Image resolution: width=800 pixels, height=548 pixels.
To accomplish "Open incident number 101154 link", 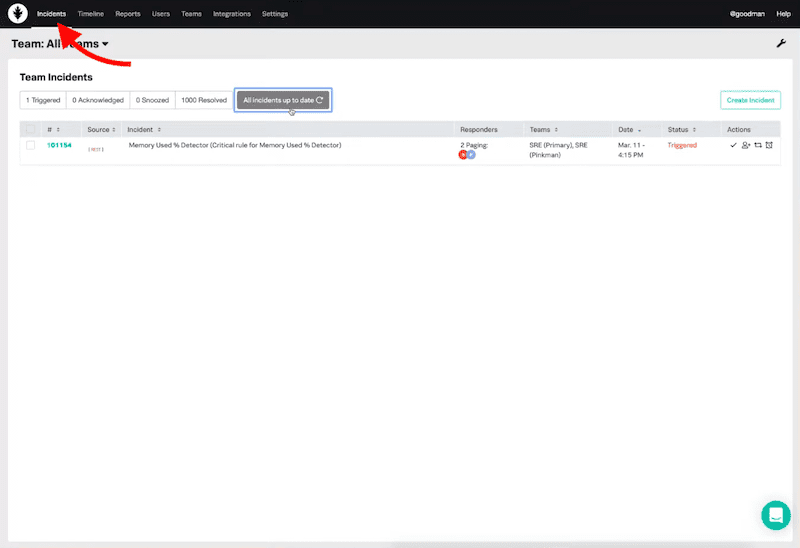I will (x=59, y=145).
